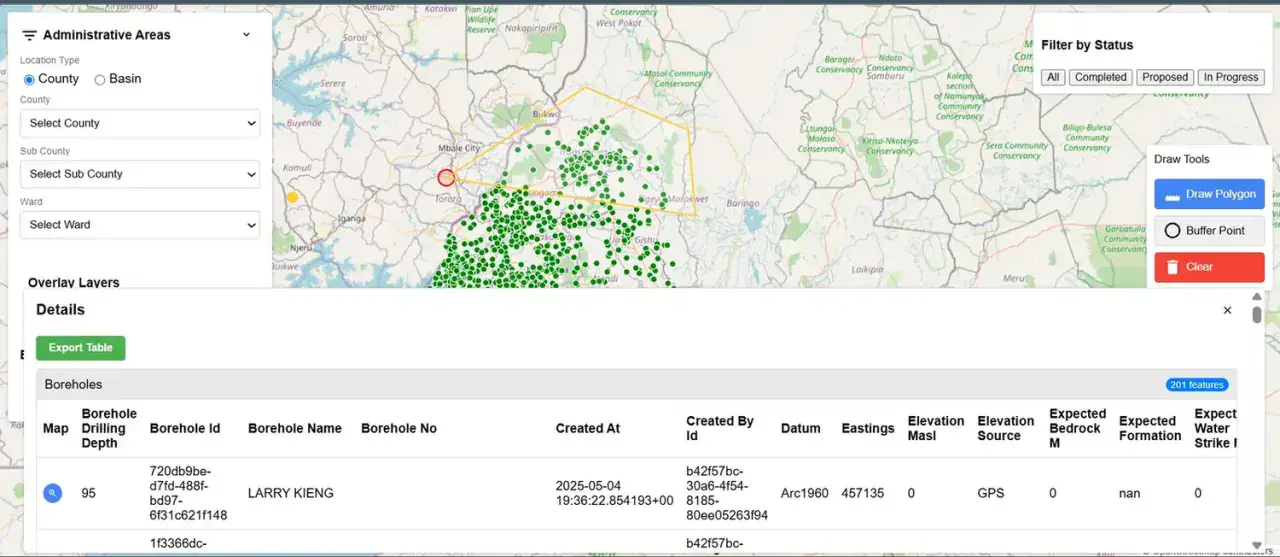
Task: Click the scrollbar up arrow in Details
Action: tap(1257, 297)
